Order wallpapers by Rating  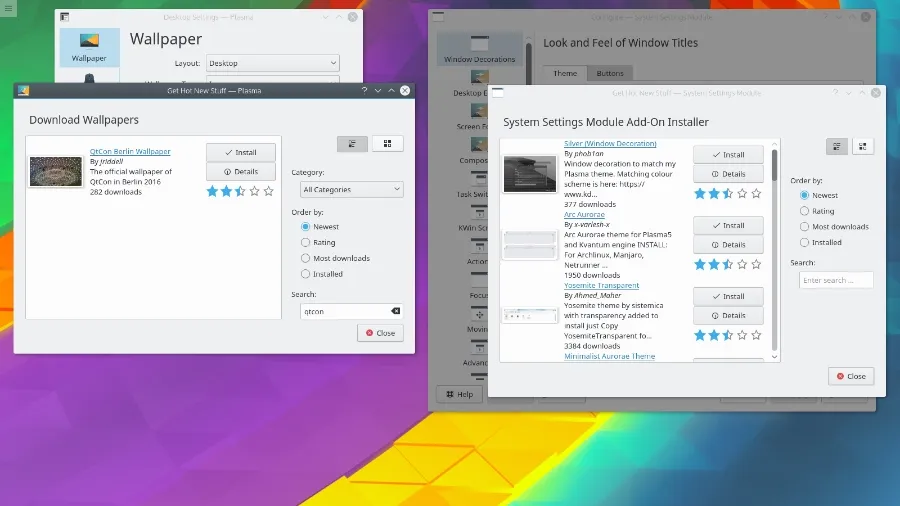[x=306, y=242]
